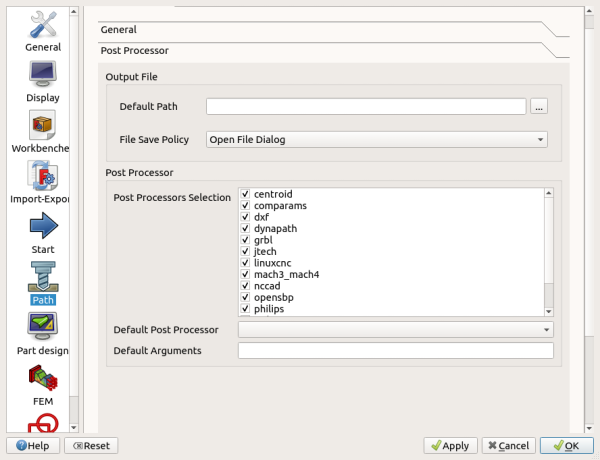Uncheck the opensbp post processor
600x460 pixels.
click(245, 297)
